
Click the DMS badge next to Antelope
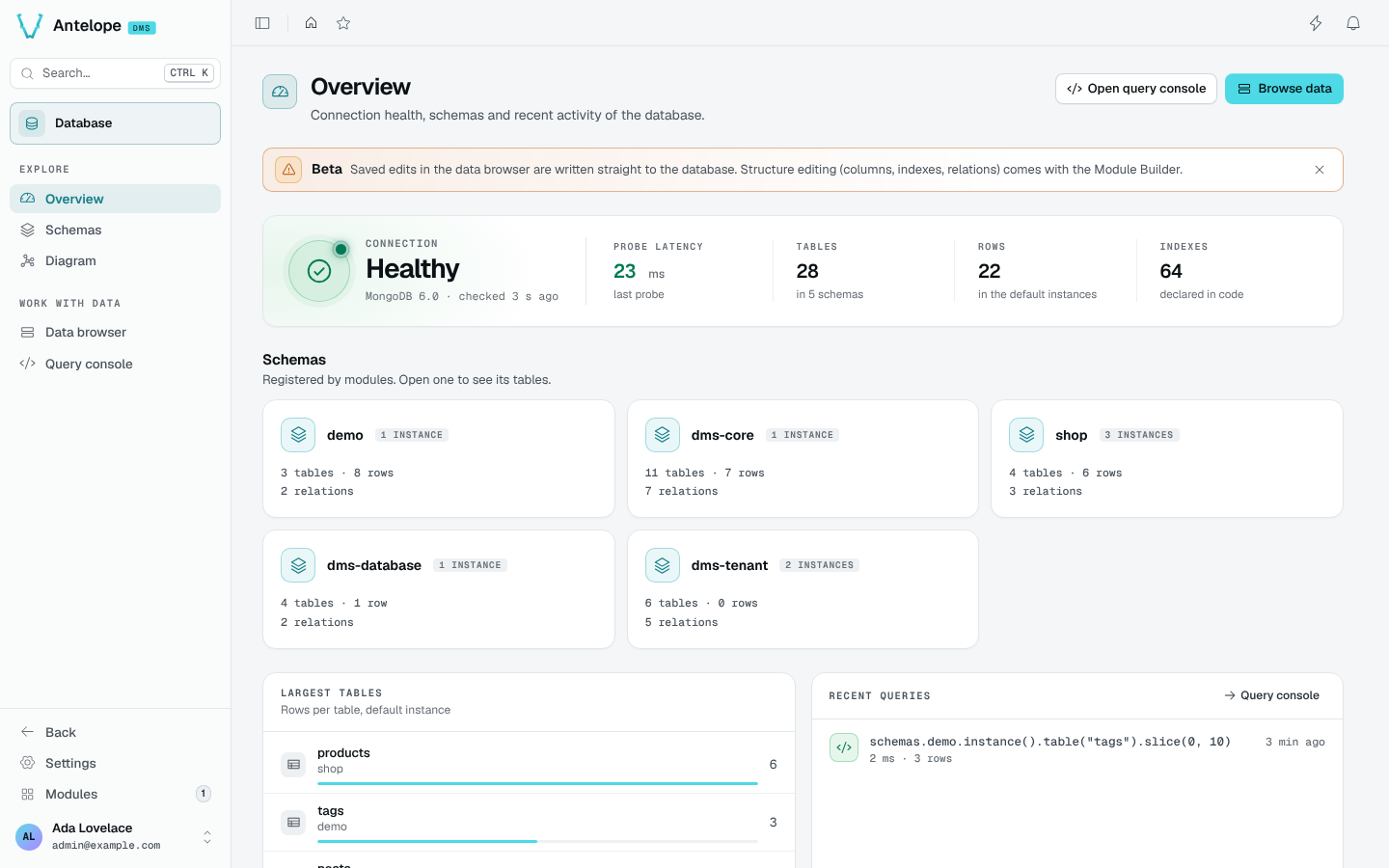pos(142,28)
